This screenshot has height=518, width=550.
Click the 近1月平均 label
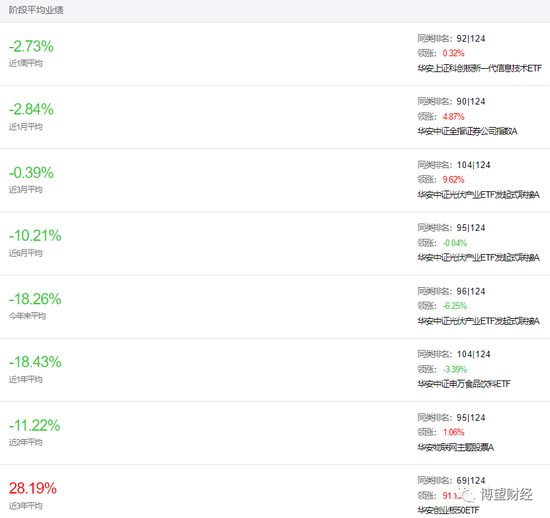click(x=26, y=127)
